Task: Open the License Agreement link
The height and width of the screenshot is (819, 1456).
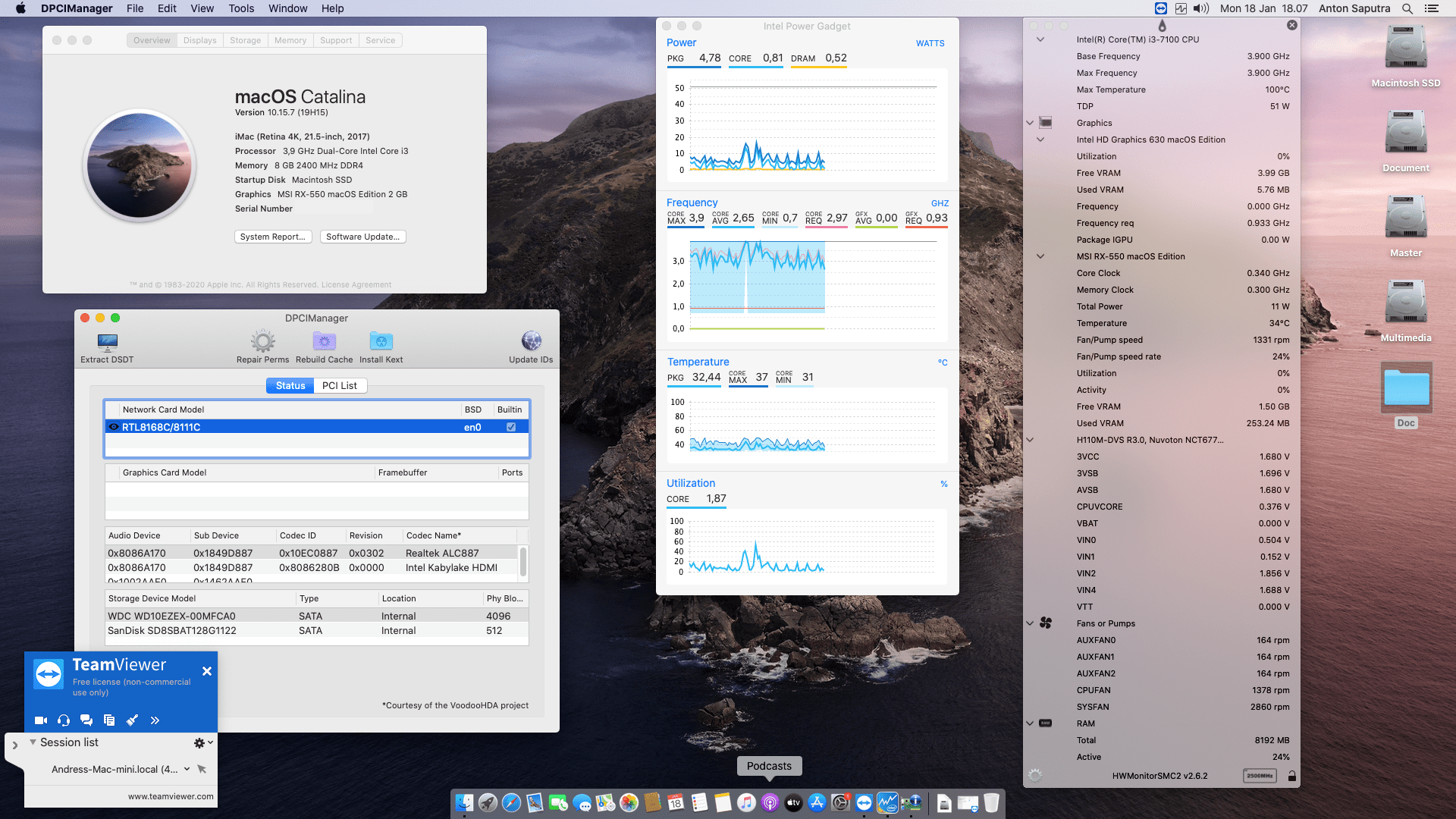Action: (x=356, y=285)
